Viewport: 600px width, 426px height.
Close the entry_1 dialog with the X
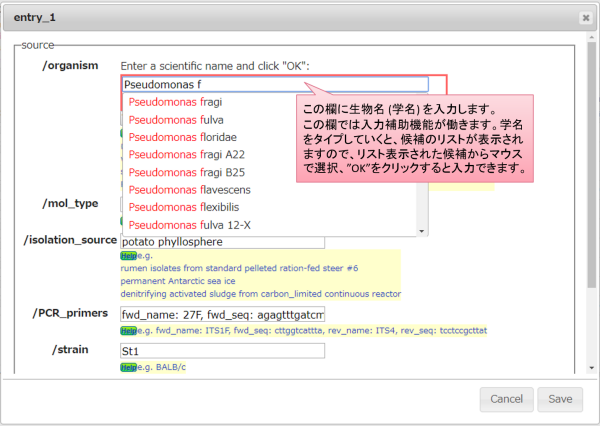pyautogui.click(x=585, y=18)
